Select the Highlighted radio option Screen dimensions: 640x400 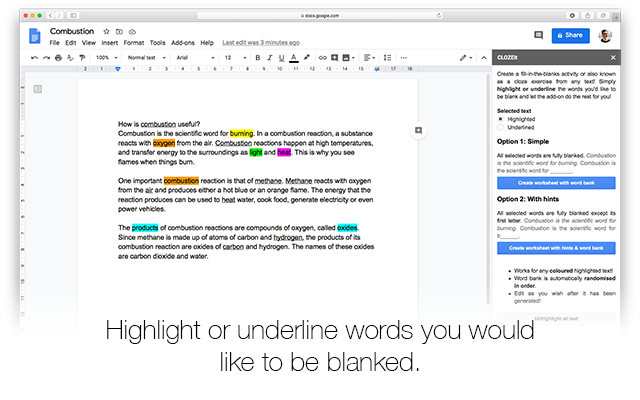(x=501, y=119)
